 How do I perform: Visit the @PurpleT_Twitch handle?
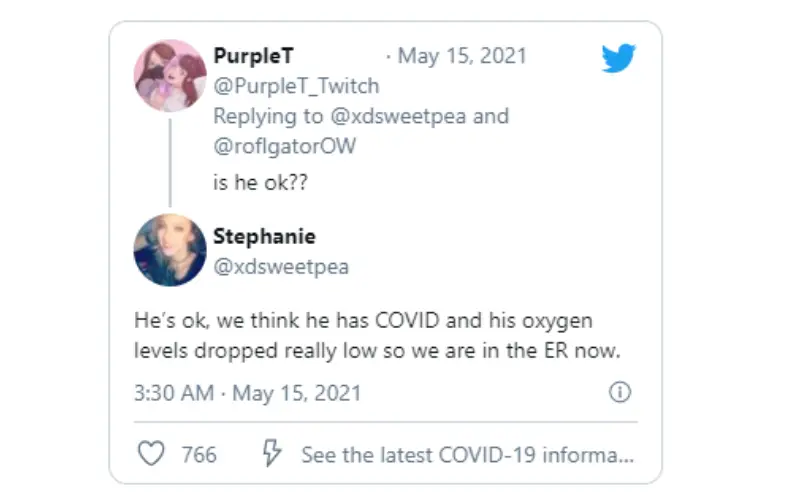[296, 86]
